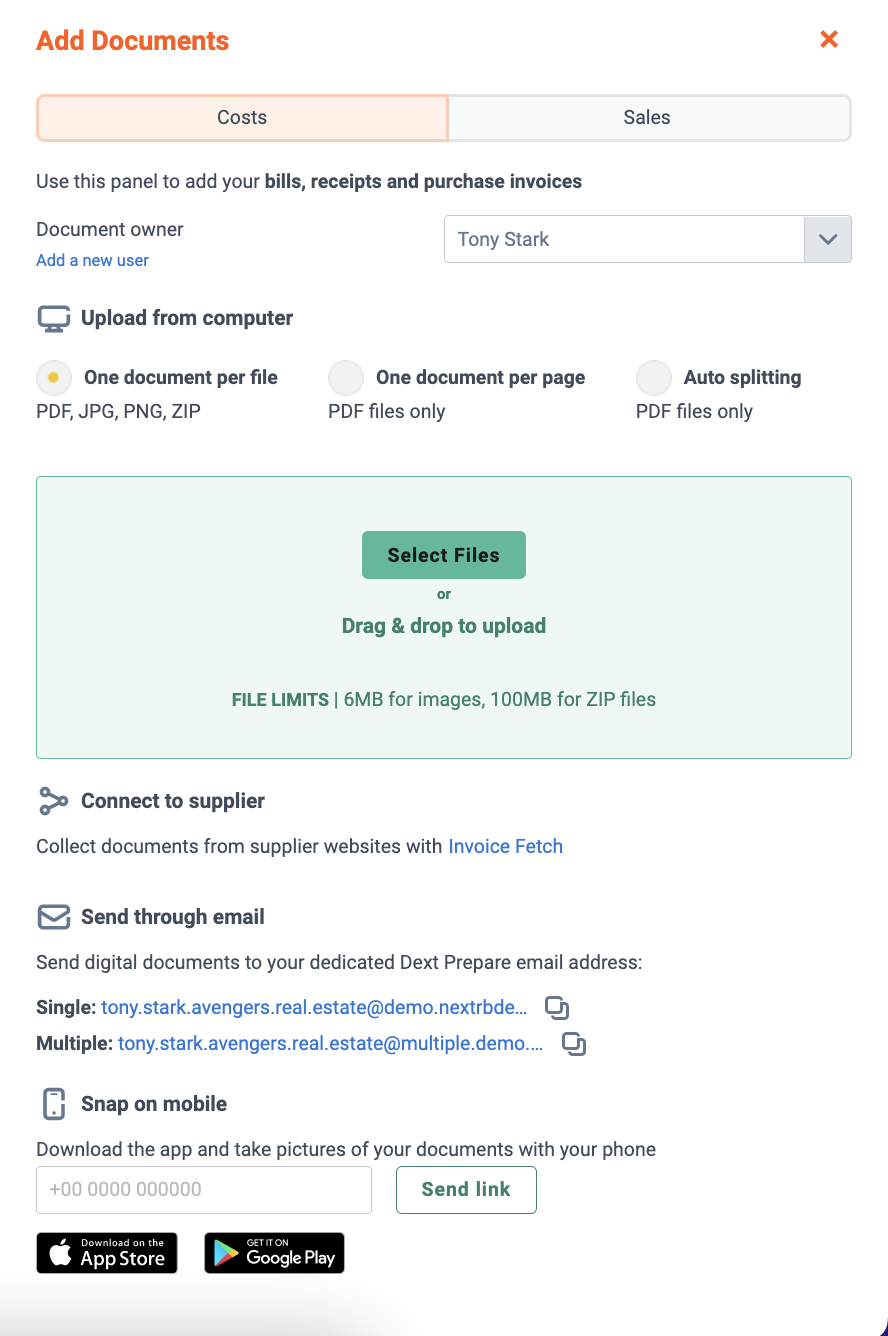Choose the Auto splitting option
Image resolution: width=888 pixels, height=1336 pixels.
[654, 378]
